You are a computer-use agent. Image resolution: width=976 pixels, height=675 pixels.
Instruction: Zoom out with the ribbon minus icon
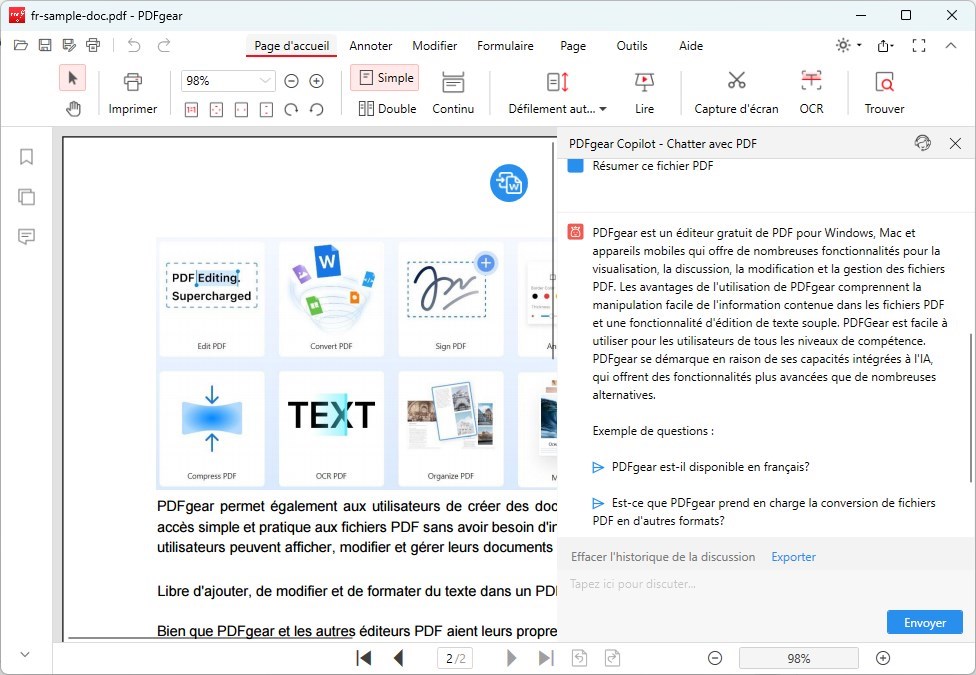291,81
